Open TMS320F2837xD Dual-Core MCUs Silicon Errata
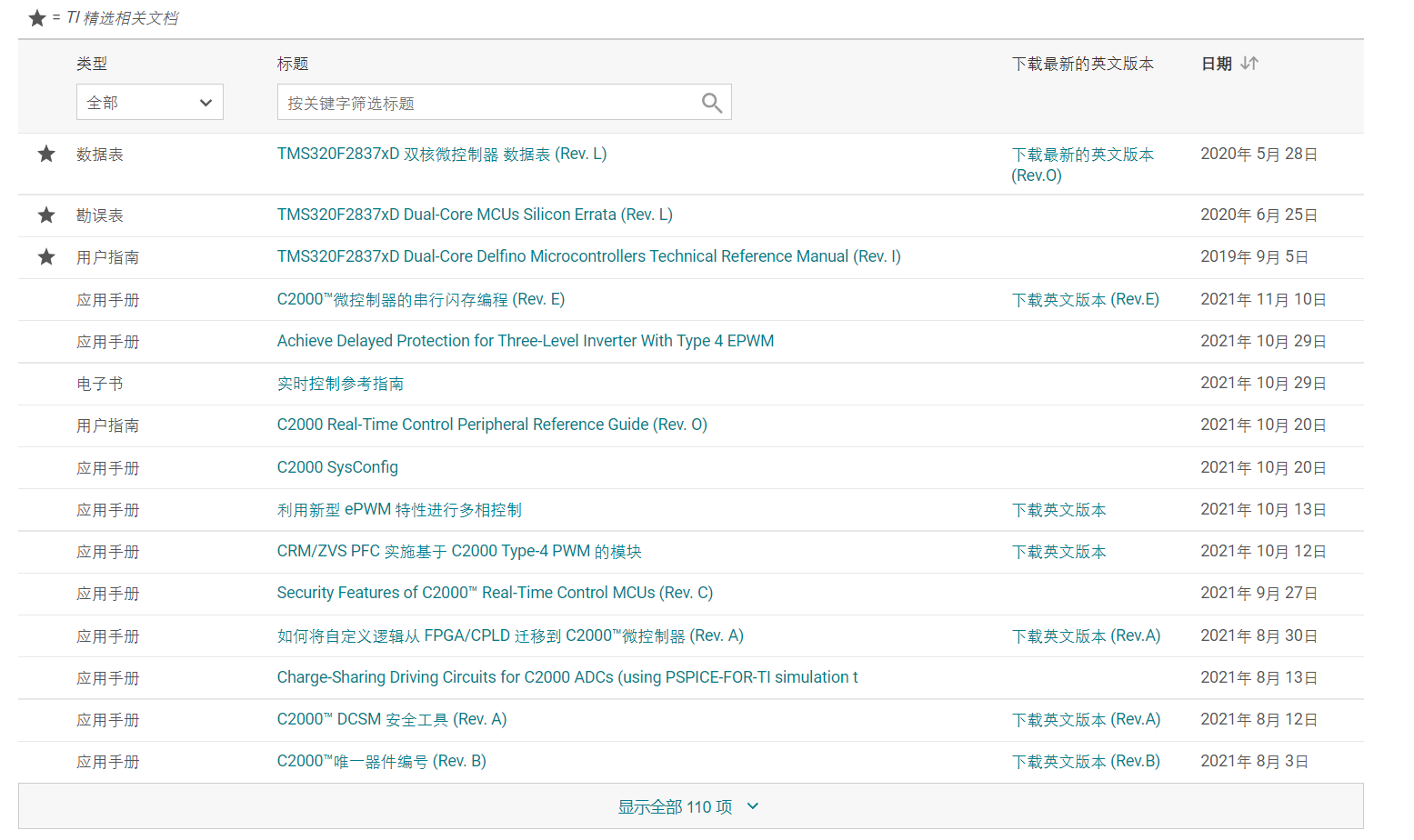The image size is (1414, 840). (x=474, y=215)
